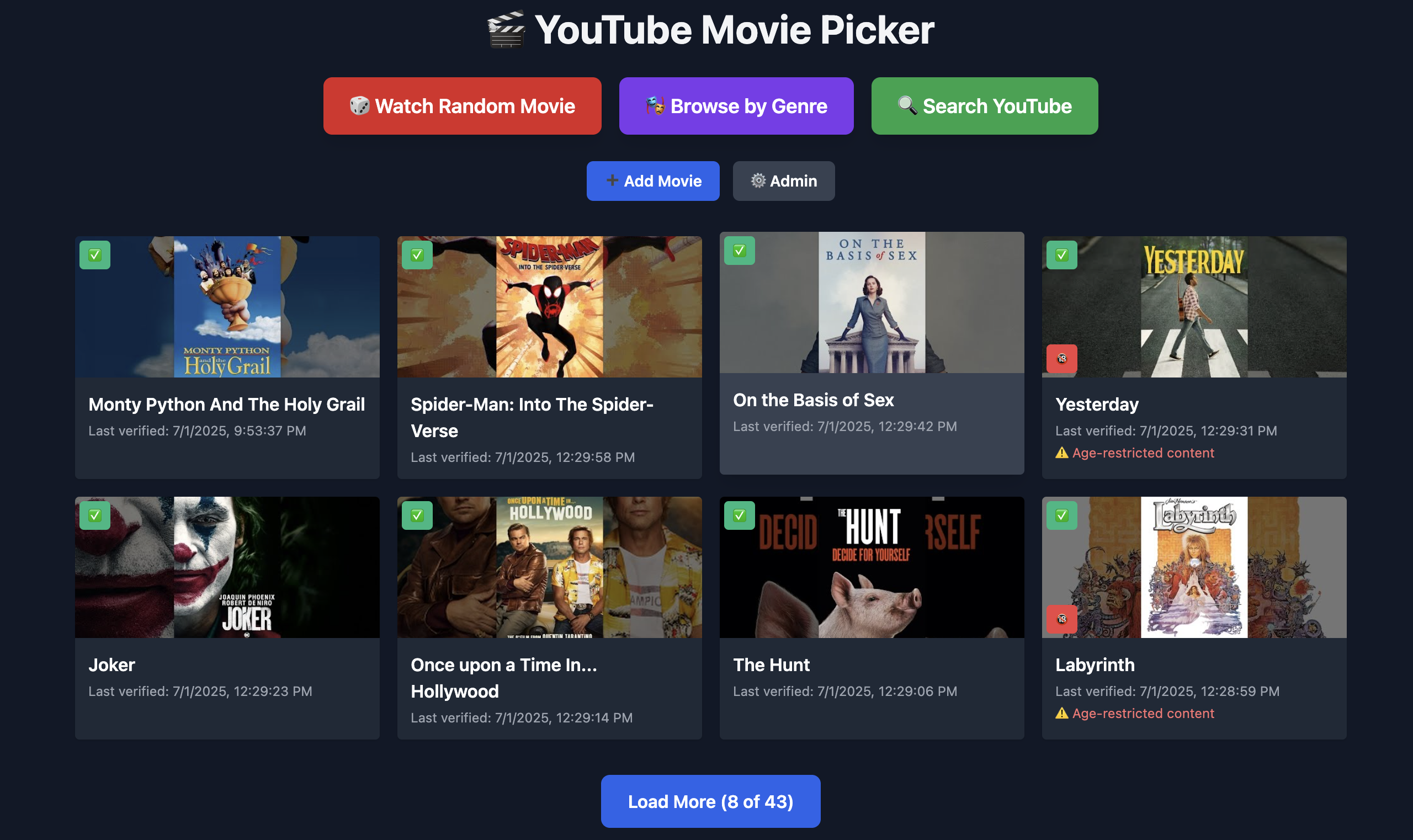Image resolution: width=1413 pixels, height=840 pixels.
Task: Click the Search YouTube button
Action: [x=985, y=106]
